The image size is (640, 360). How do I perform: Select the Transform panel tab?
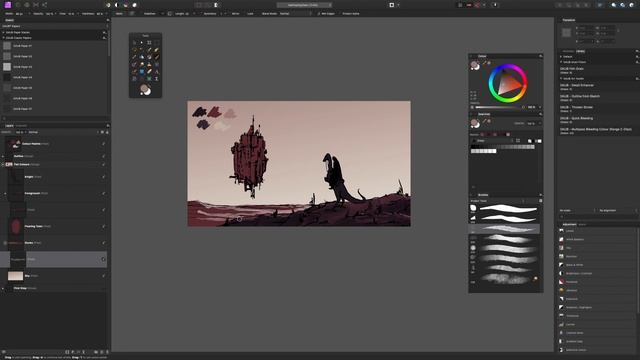coord(569,20)
